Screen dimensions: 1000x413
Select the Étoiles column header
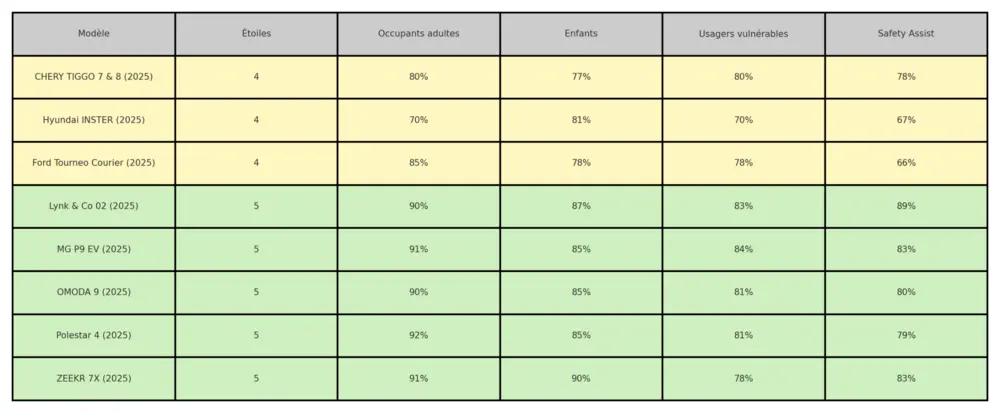point(256,34)
